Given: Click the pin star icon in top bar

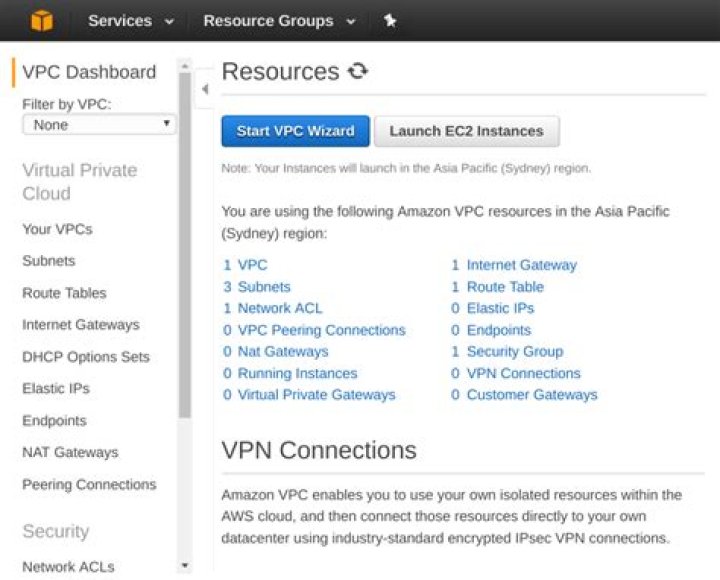Looking at the screenshot, I should click(x=390, y=20).
